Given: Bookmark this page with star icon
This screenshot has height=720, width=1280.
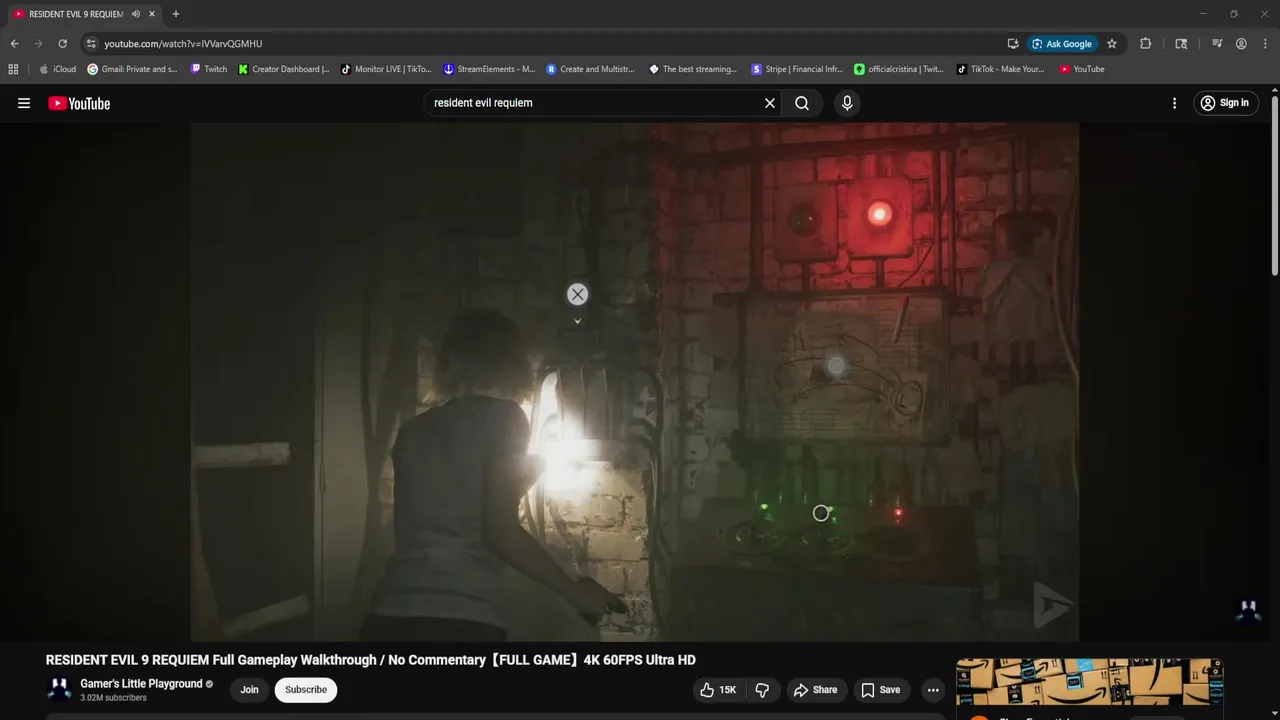Looking at the screenshot, I should [1111, 44].
